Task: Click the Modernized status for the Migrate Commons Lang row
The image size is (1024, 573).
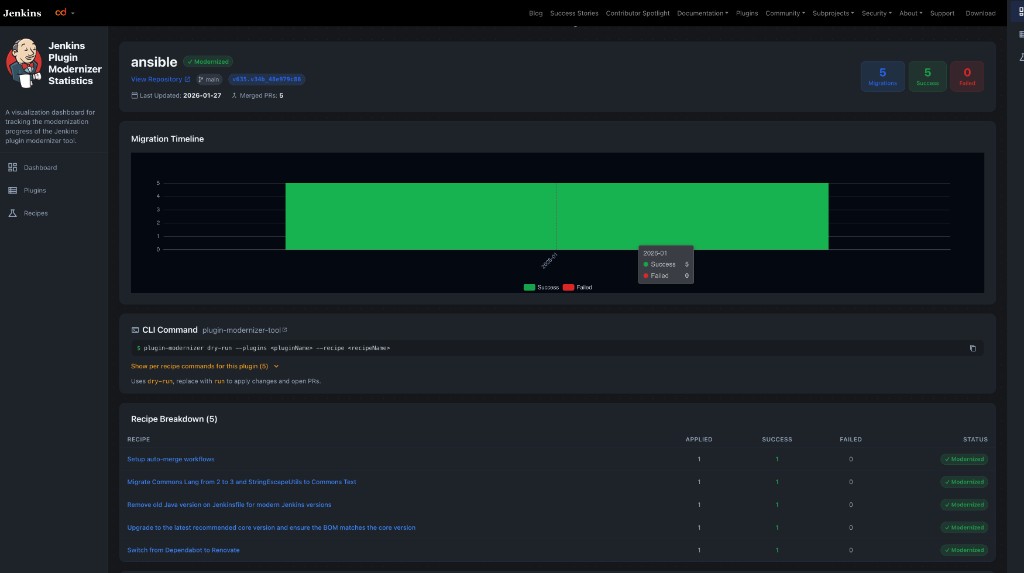Action: point(964,482)
